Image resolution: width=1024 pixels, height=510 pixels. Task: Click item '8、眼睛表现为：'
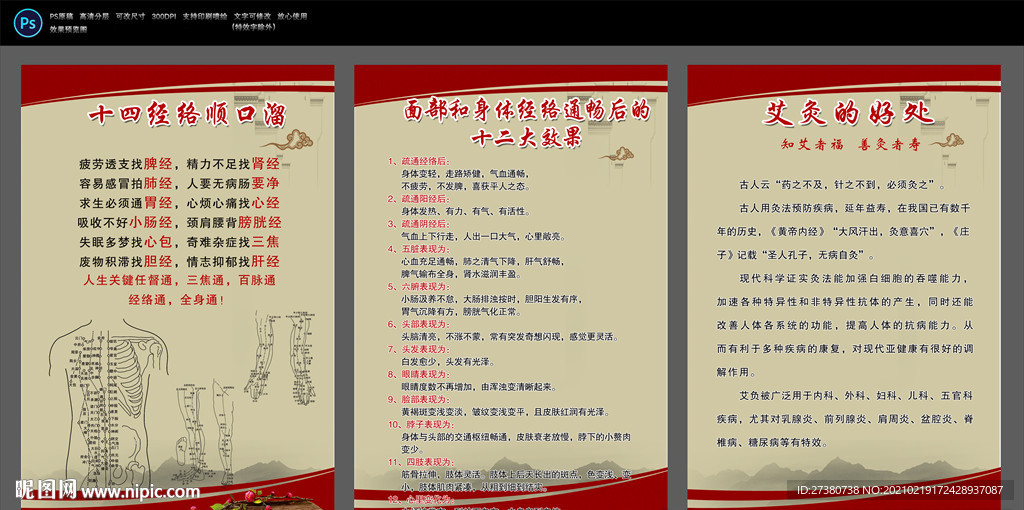(419, 375)
